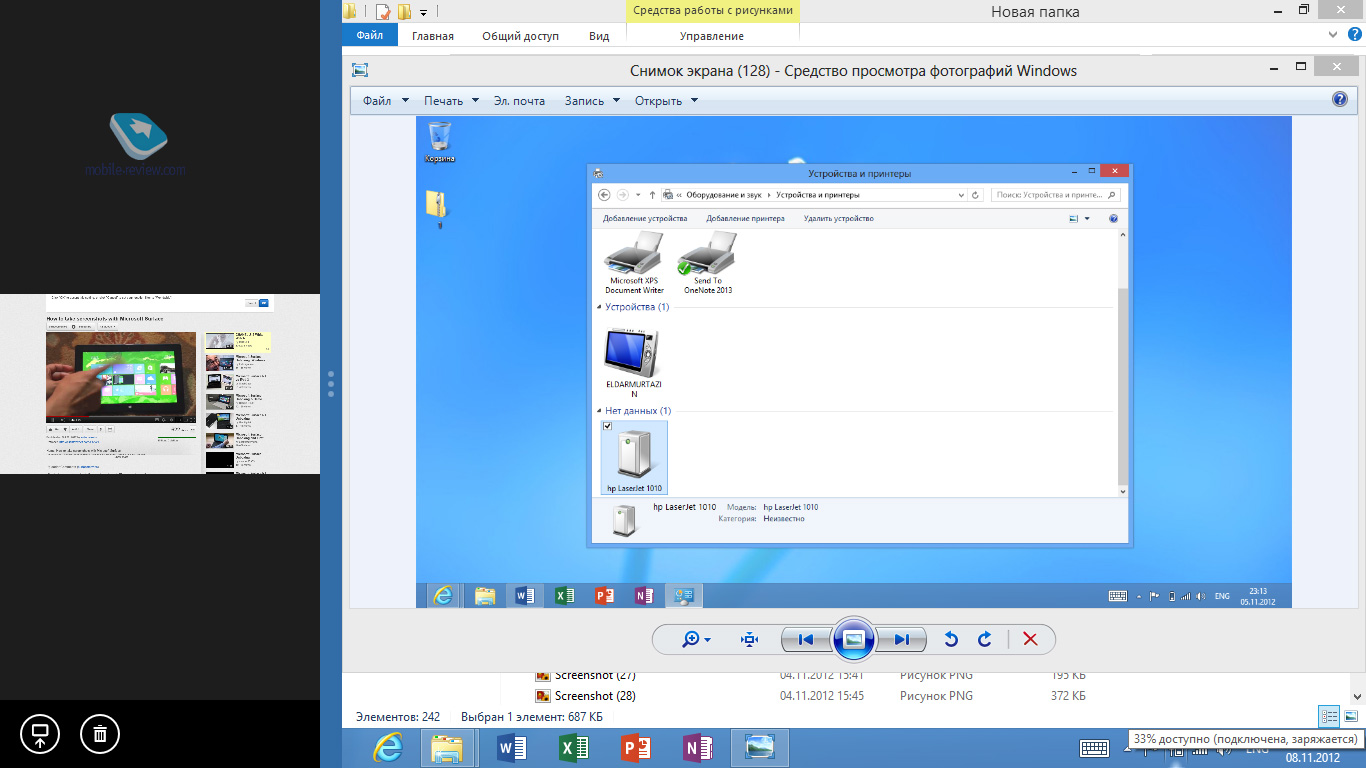Viewport: 1366px width, 768px height.
Task: Go to the next photo
Action: (x=902, y=640)
